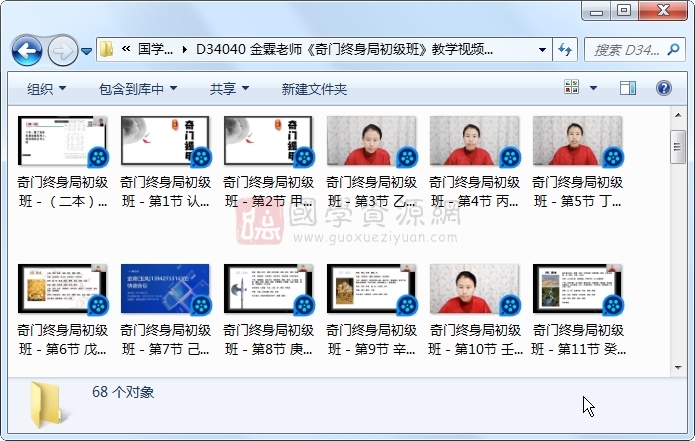Click D34040 金霖老师 folder breadcrumb
This screenshot has height=441, width=695.
pyautogui.click(x=344, y=49)
